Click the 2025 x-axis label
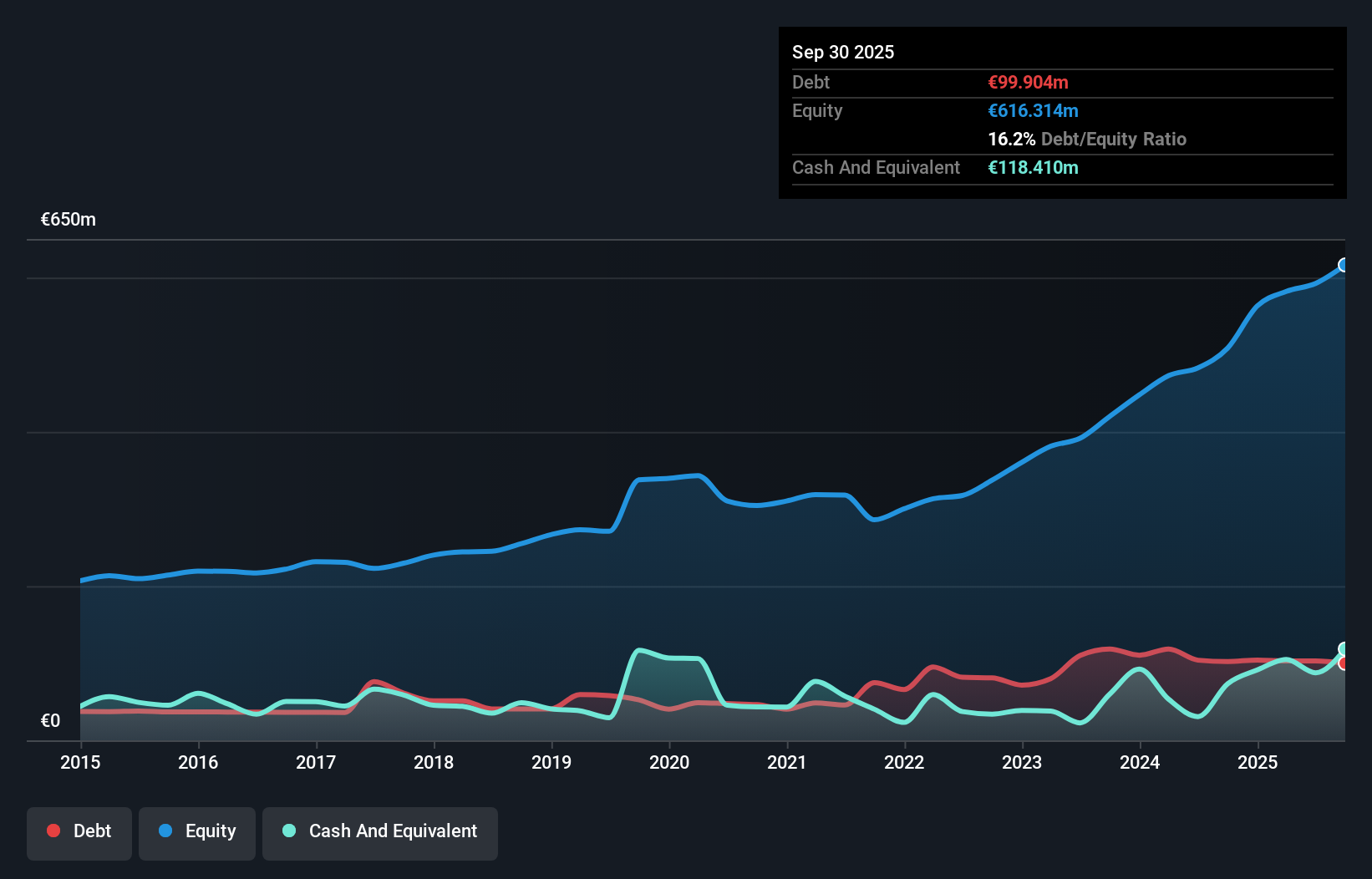Viewport: 1372px width, 879px height. [1258, 762]
